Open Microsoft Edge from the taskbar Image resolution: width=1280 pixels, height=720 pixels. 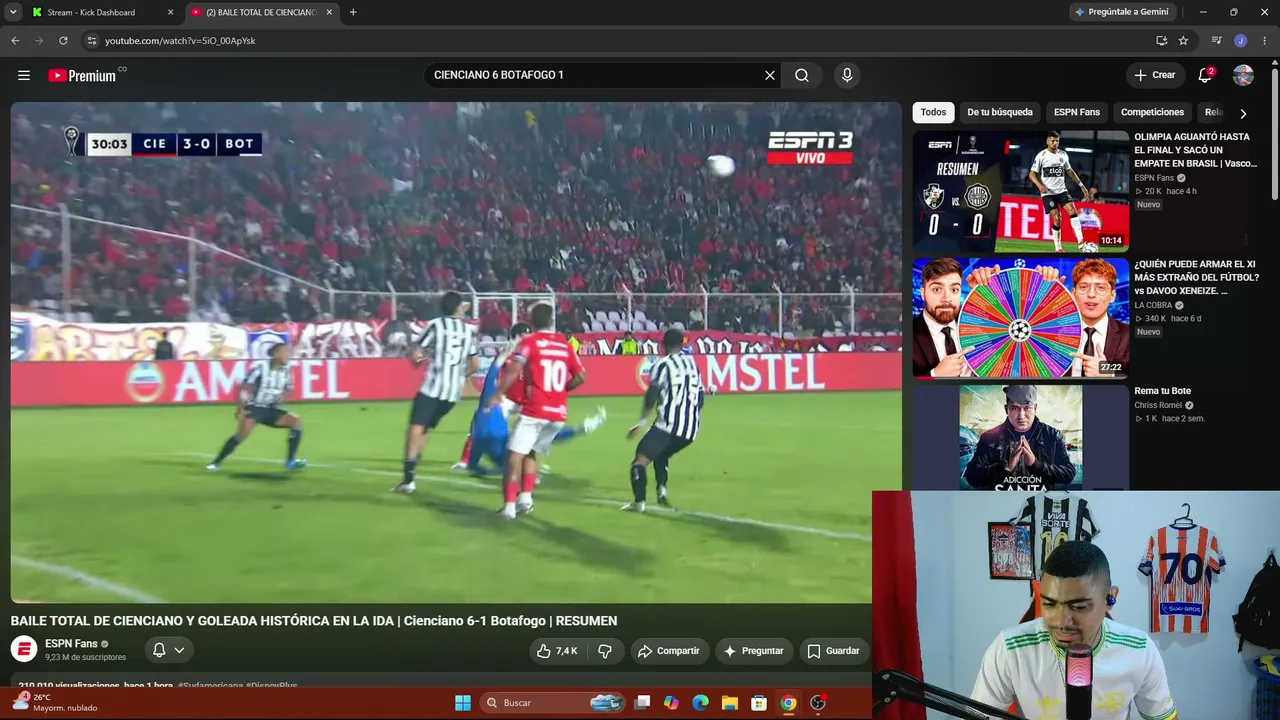pos(700,703)
